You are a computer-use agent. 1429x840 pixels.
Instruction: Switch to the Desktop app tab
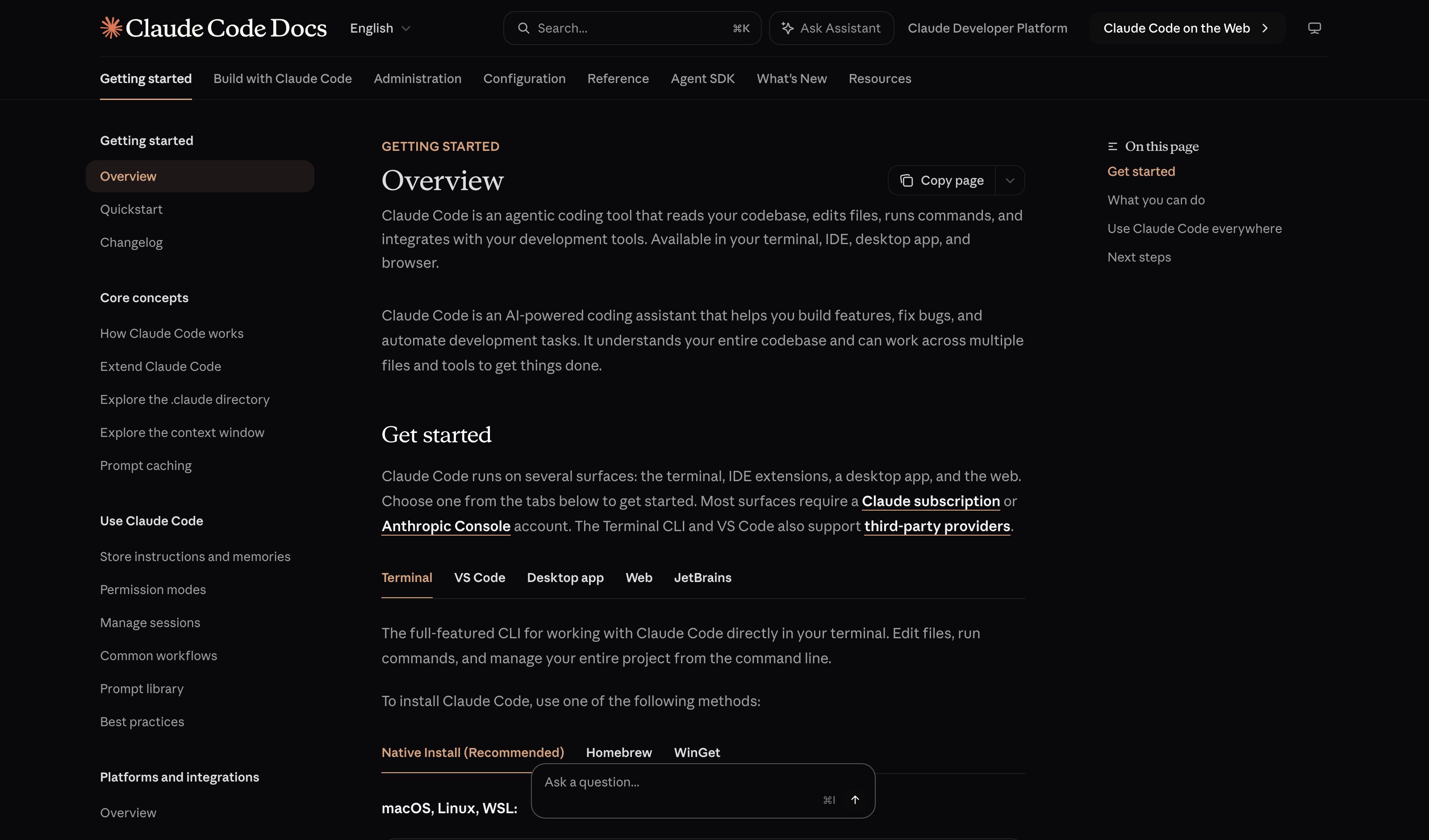[x=565, y=577]
